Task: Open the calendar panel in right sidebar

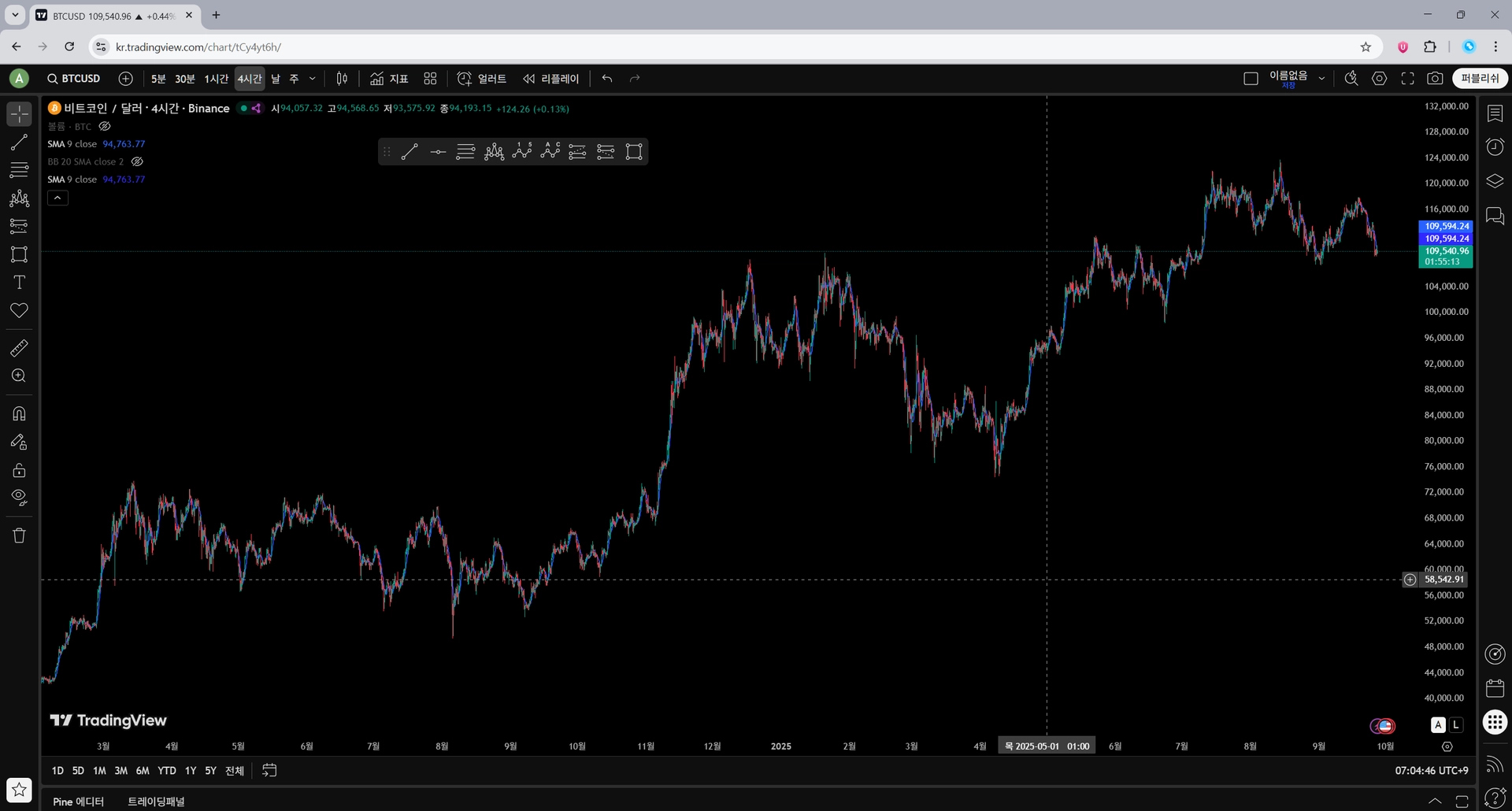Action: click(x=1495, y=688)
